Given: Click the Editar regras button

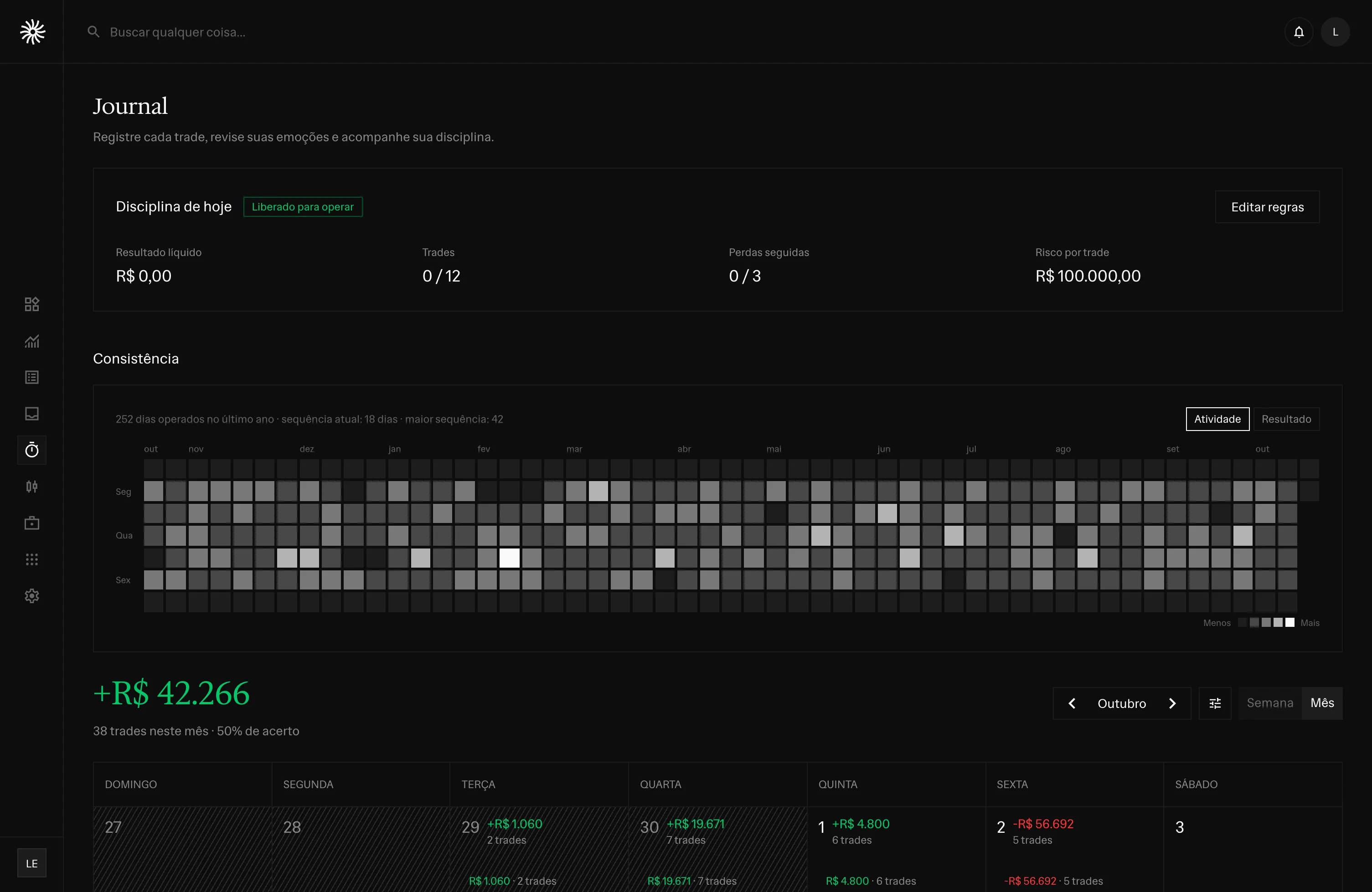Looking at the screenshot, I should [x=1267, y=207].
